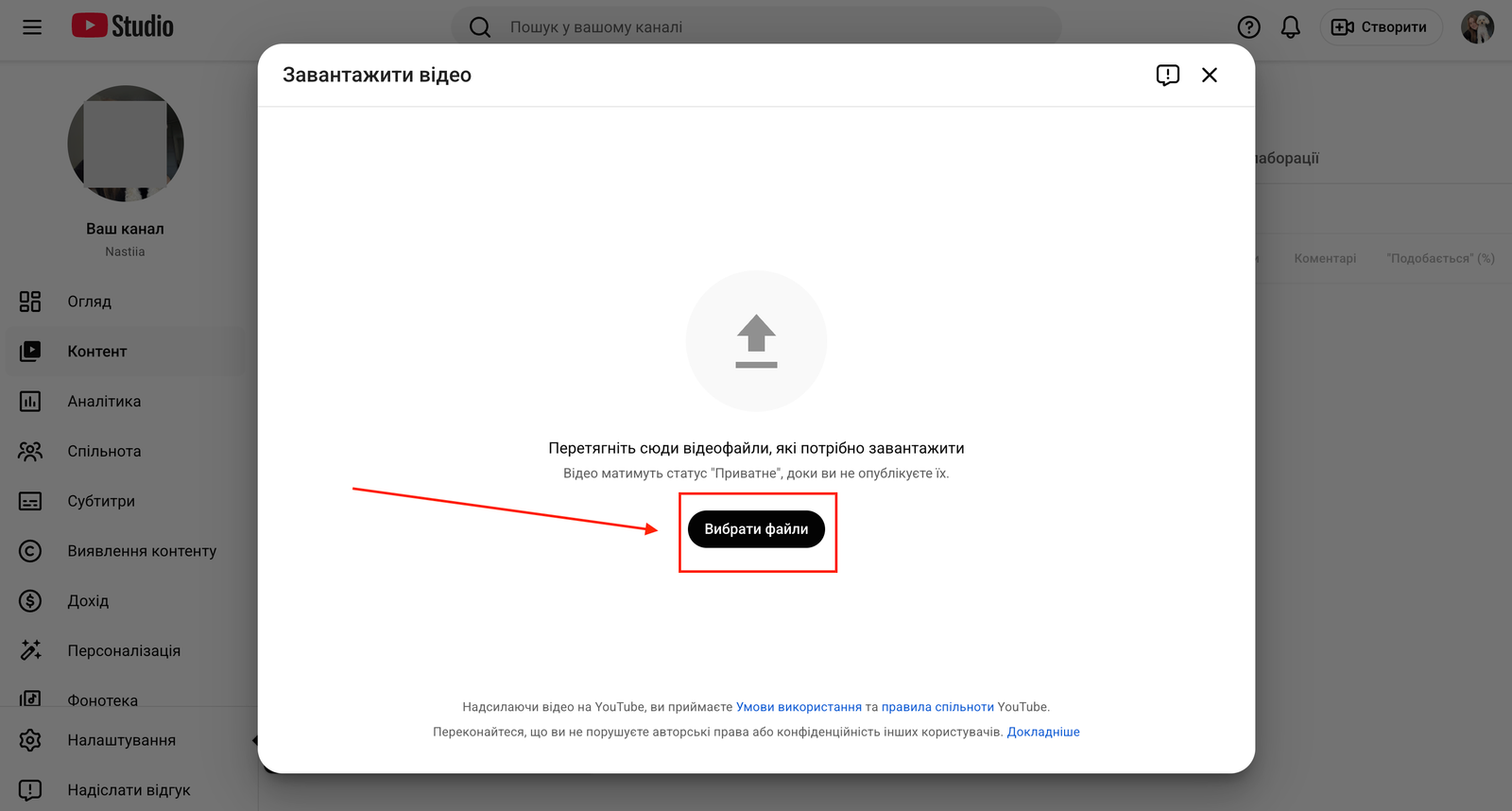The width and height of the screenshot is (1512, 811).
Task: Click the copyright icon in sidebar
Action: pos(30,551)
